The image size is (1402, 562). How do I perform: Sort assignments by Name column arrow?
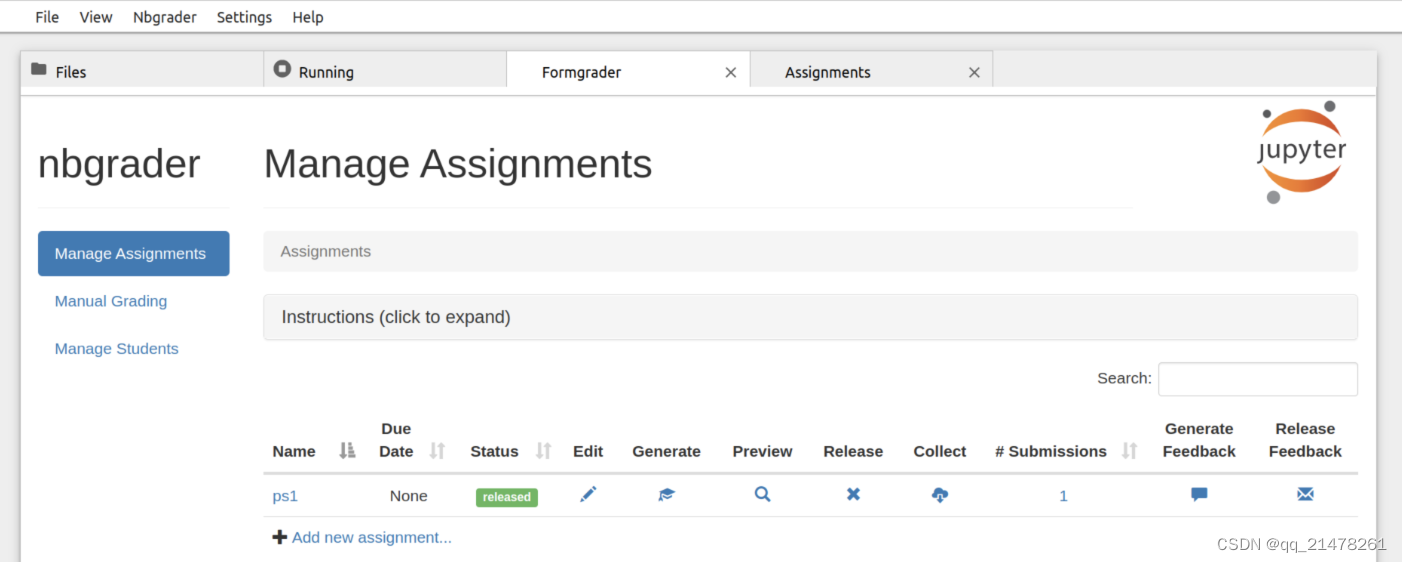347,451
